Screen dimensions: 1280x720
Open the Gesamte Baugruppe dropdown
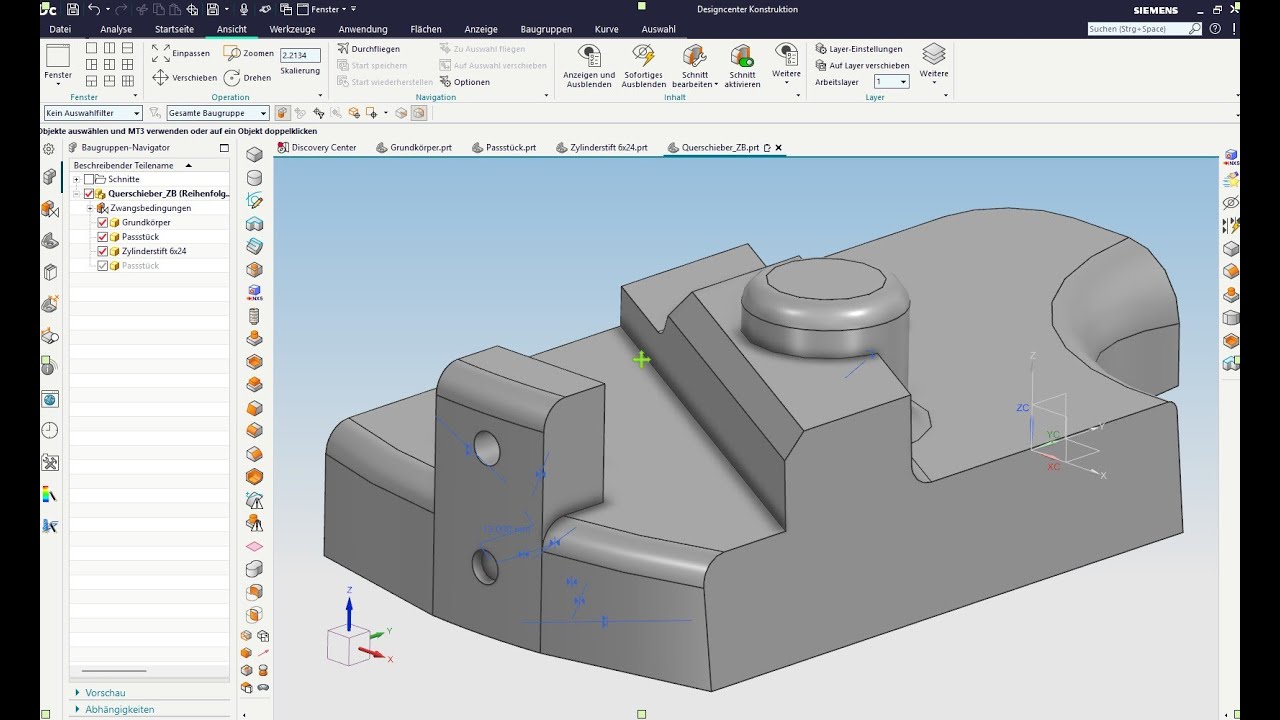tap(218, 113)
